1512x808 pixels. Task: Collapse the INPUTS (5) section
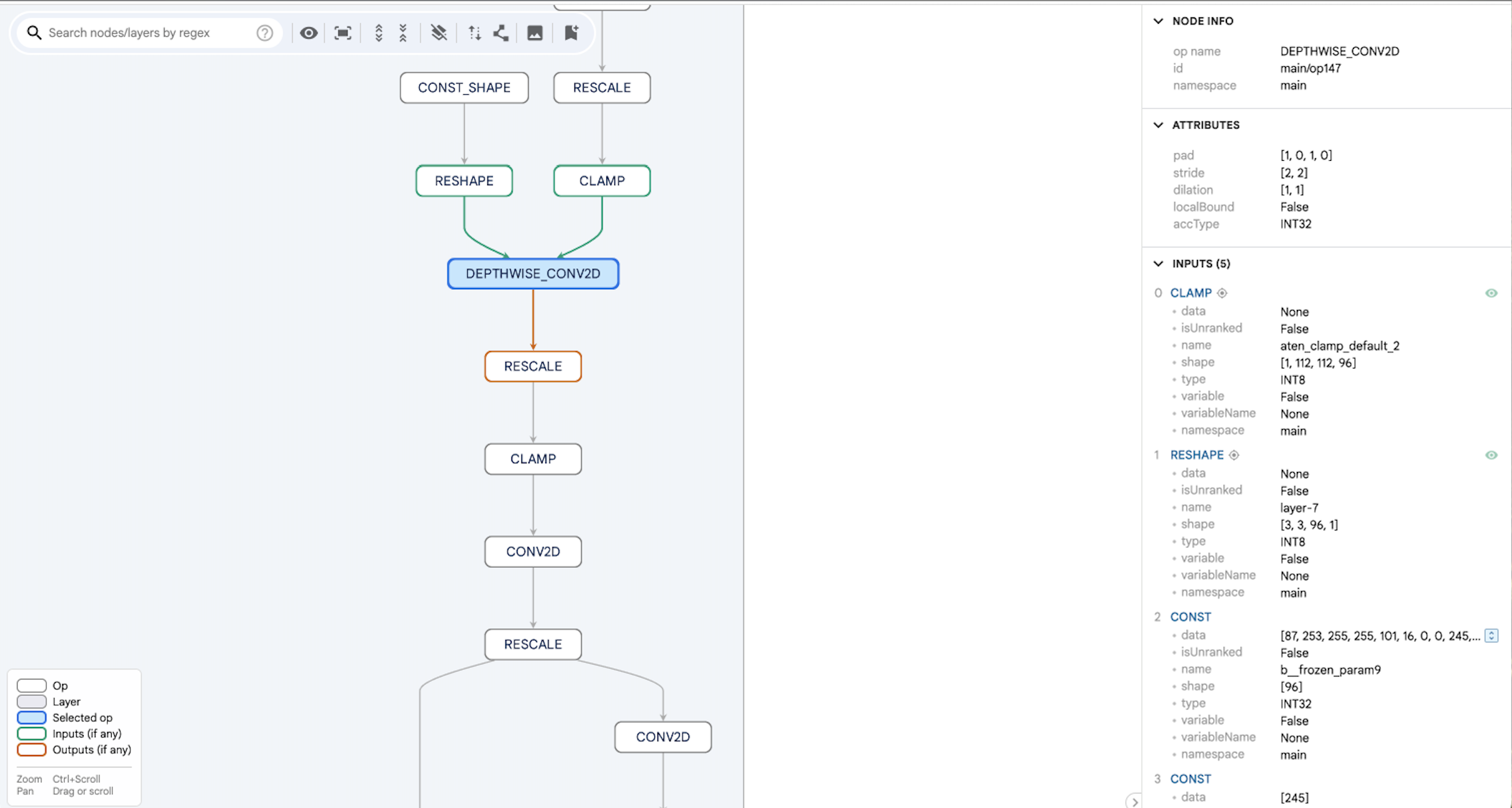pyautogui.click(x=1158, y=263)
